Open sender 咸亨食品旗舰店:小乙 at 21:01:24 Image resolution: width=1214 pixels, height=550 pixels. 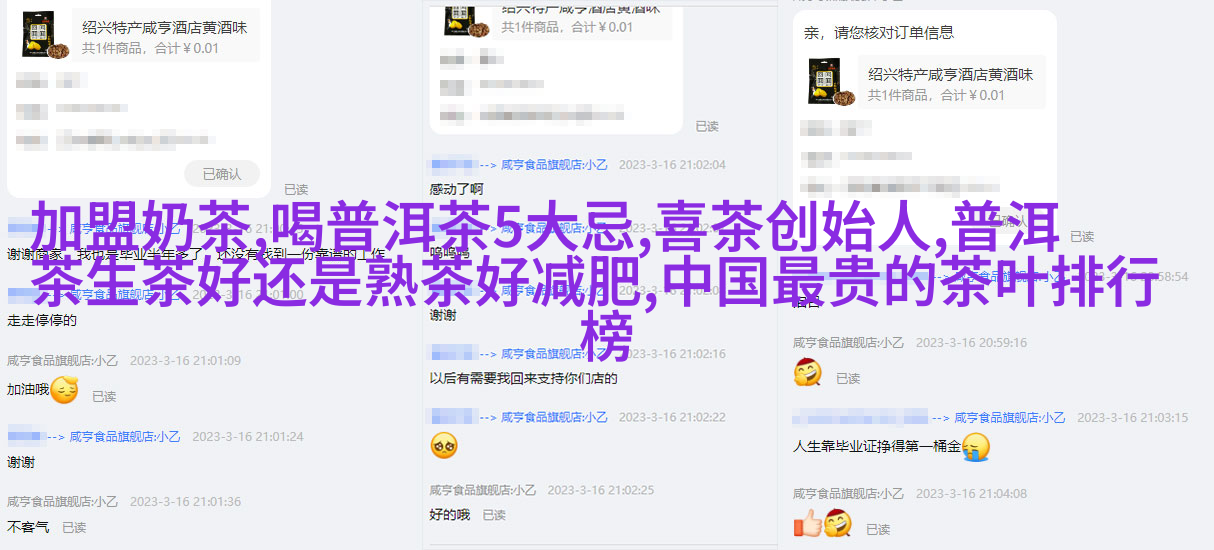tap(126, 436)
